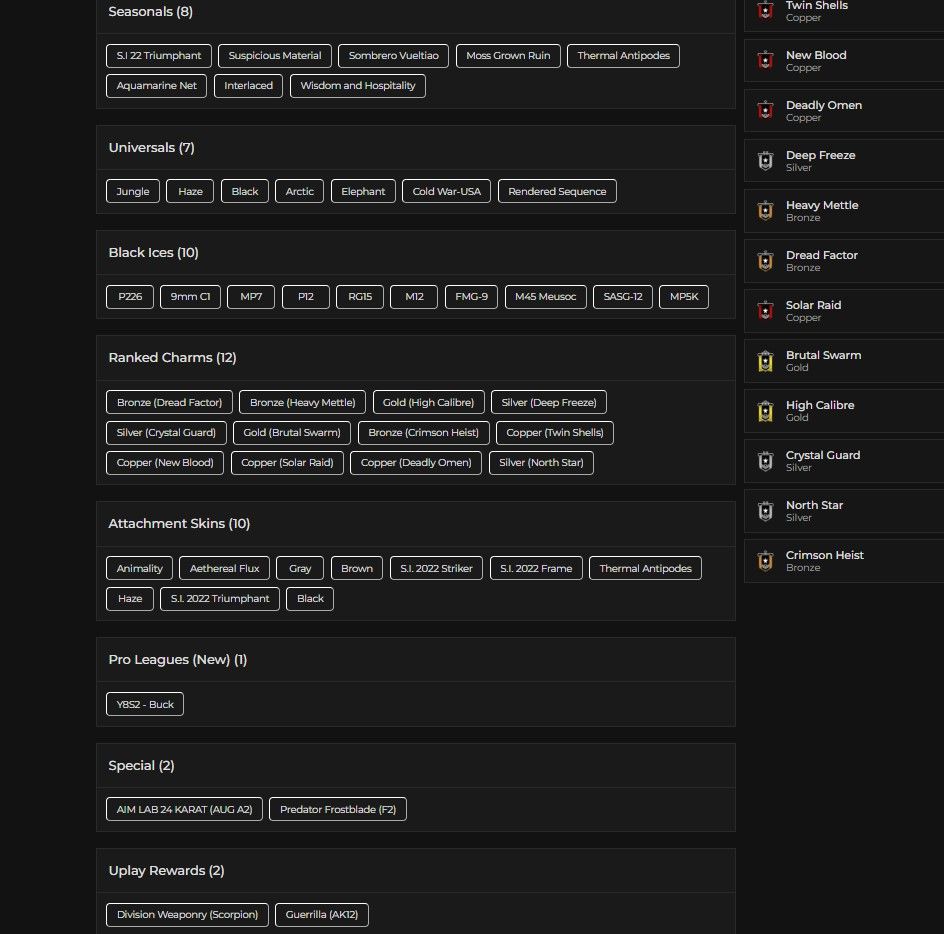
Task: Select the Aethereal Flux tag
Action: 225,568
